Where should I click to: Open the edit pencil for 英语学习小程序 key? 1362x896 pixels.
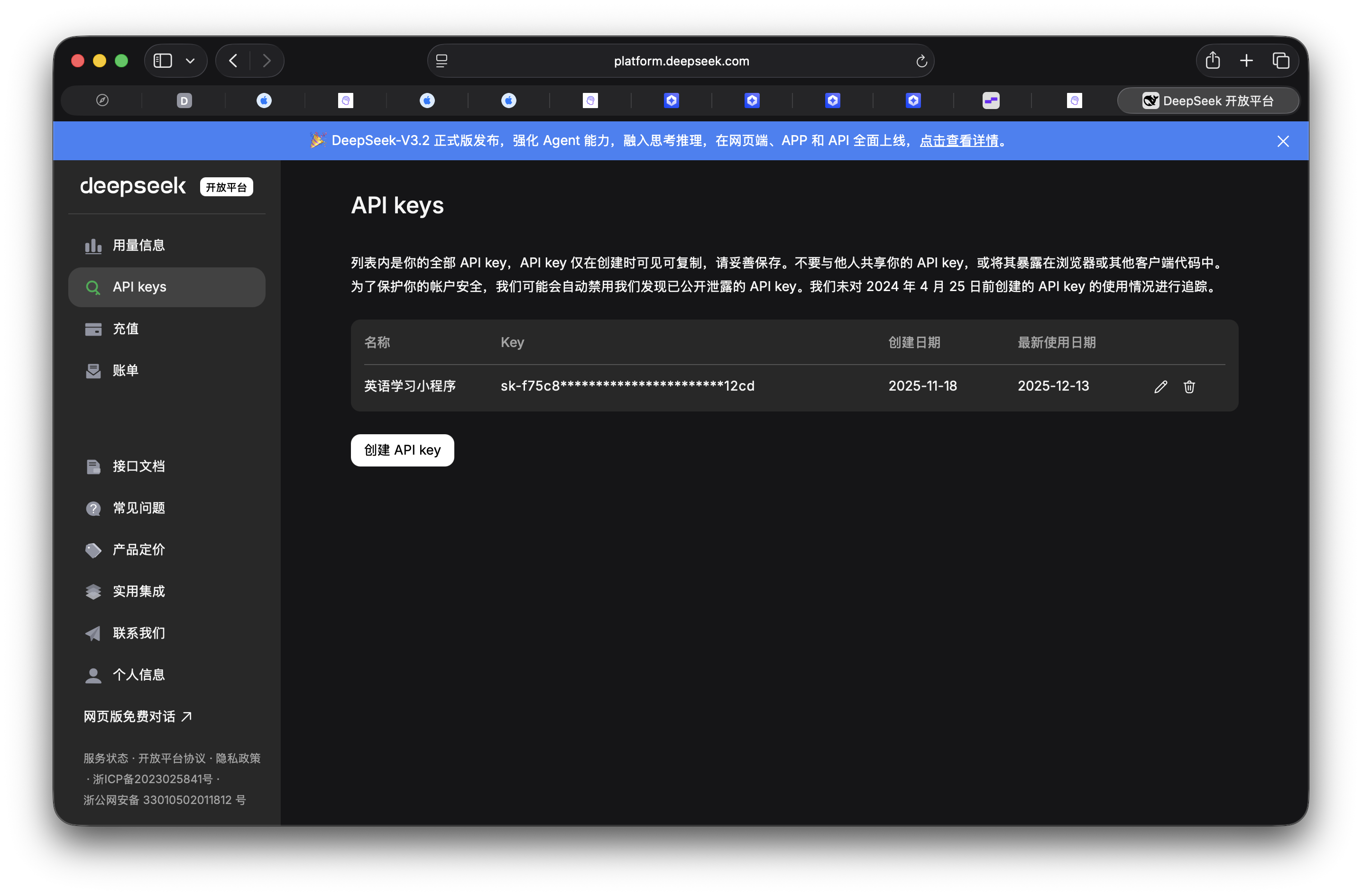click(1161, 387)
